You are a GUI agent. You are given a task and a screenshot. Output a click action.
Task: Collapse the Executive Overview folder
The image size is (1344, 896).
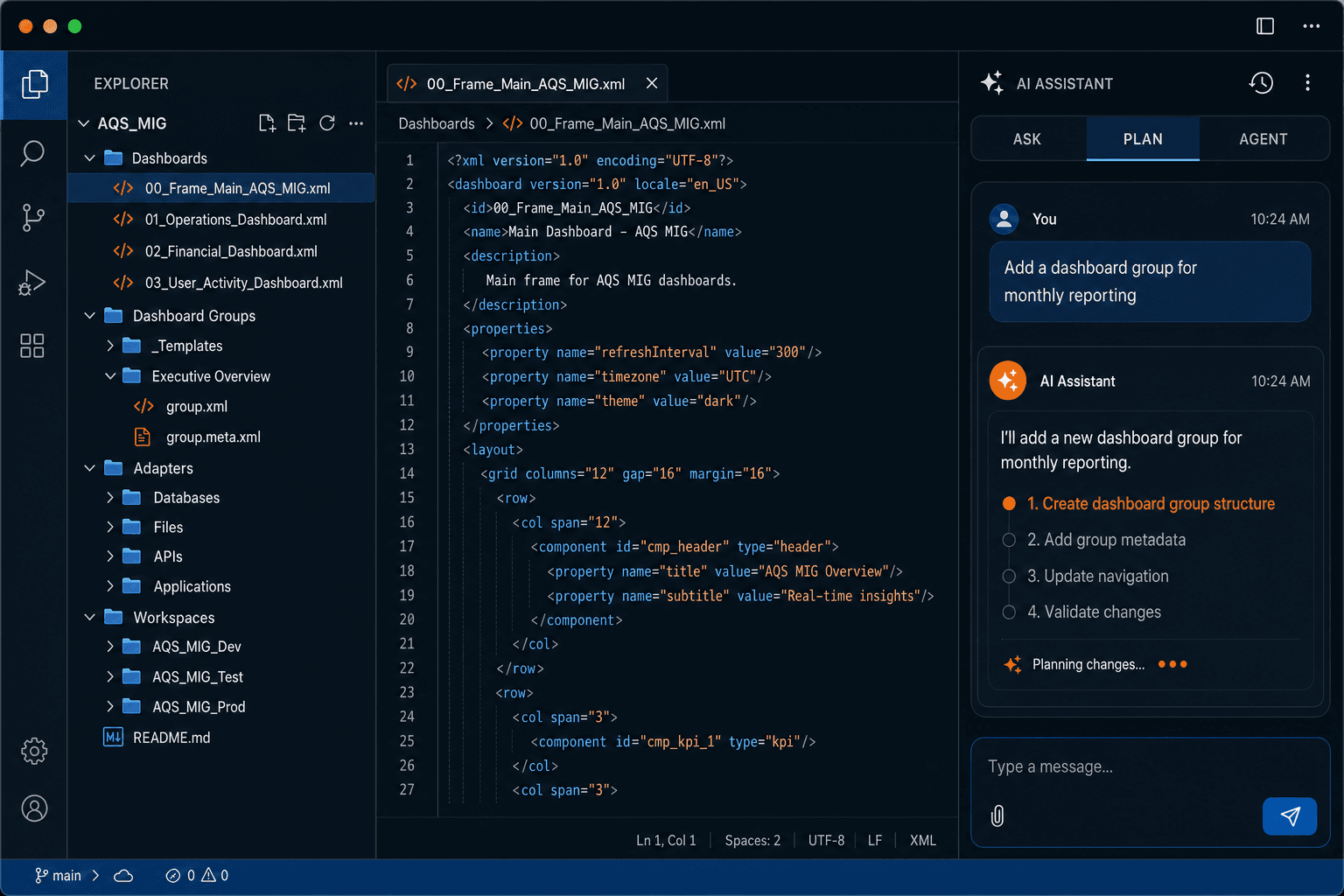coord(110,376)
